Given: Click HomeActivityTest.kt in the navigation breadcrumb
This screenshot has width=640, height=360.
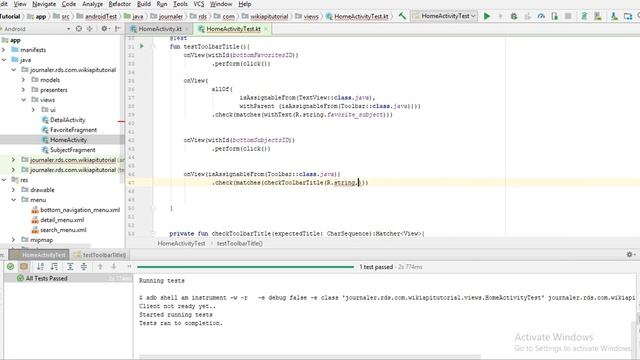Looking at the screenshot, I should coord(361,16).
